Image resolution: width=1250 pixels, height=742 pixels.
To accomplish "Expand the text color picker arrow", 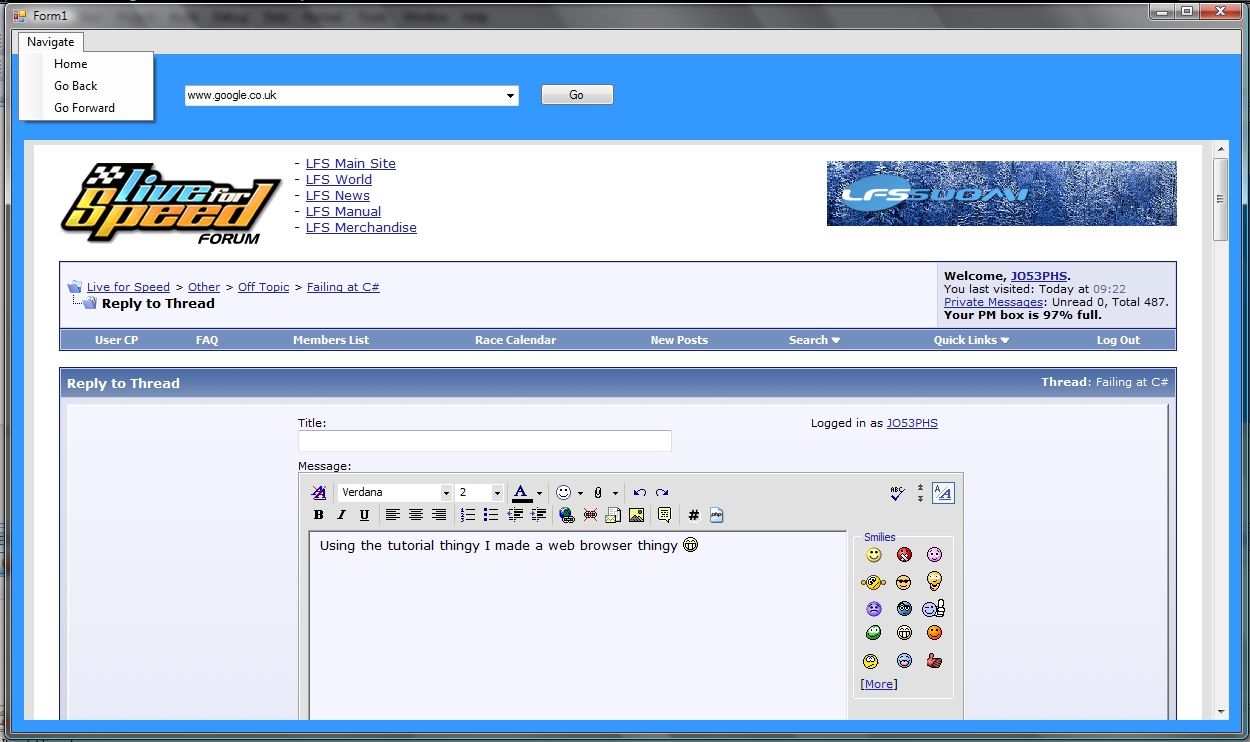I will (539, 493).
